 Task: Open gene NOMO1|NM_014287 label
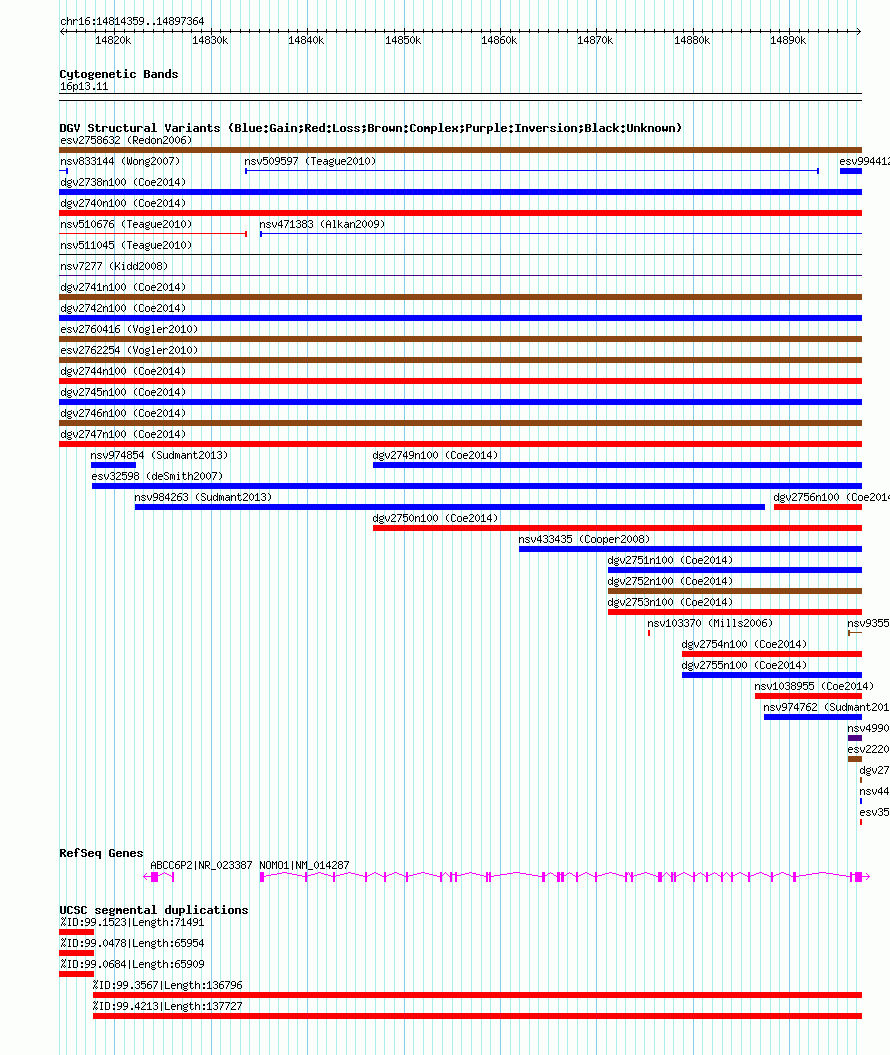[304, 865]
